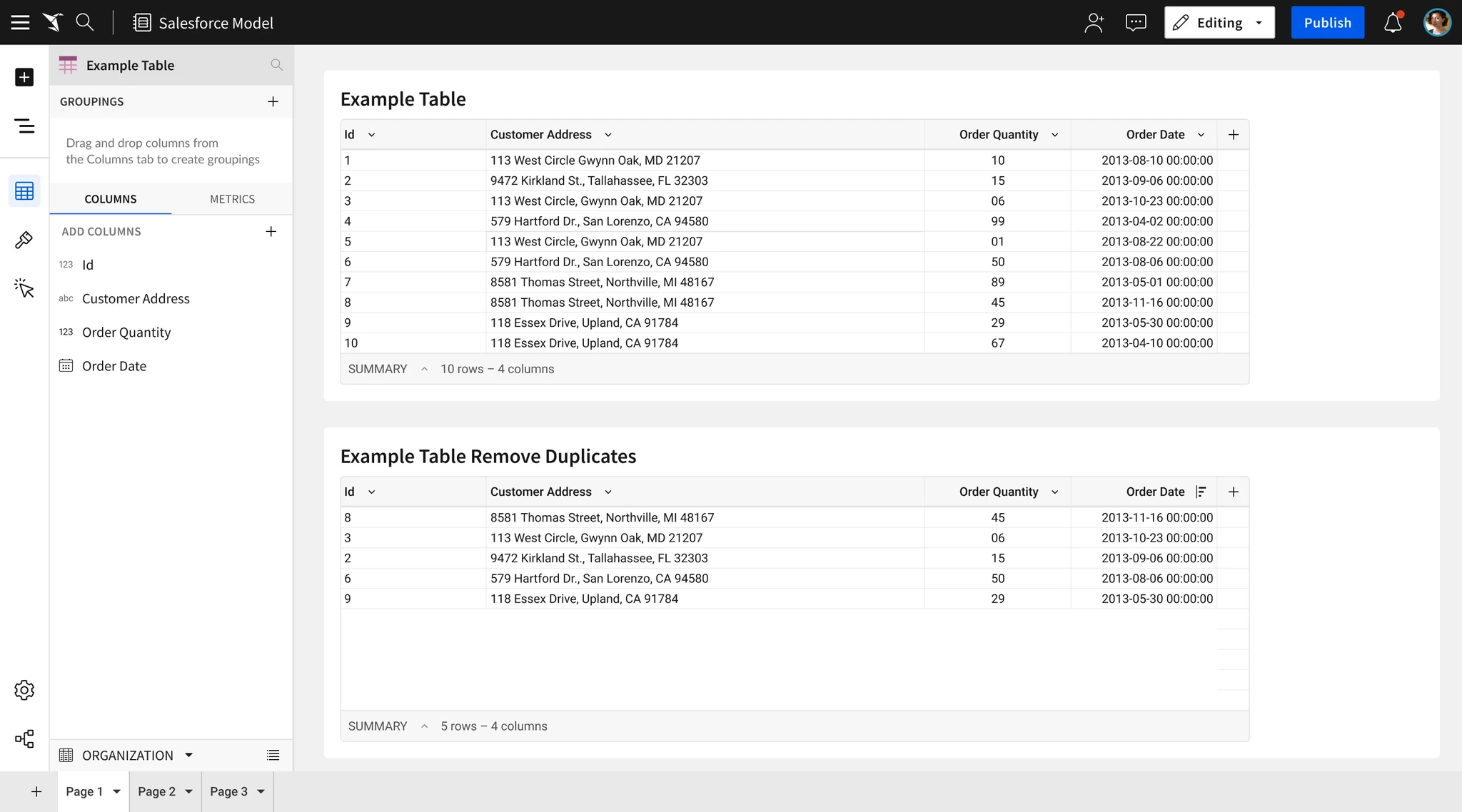Click sort icon on Order Date in duplicates table
Image resolution: width=1462 pixels, height=812 pixels.
tap(1201, 492)
